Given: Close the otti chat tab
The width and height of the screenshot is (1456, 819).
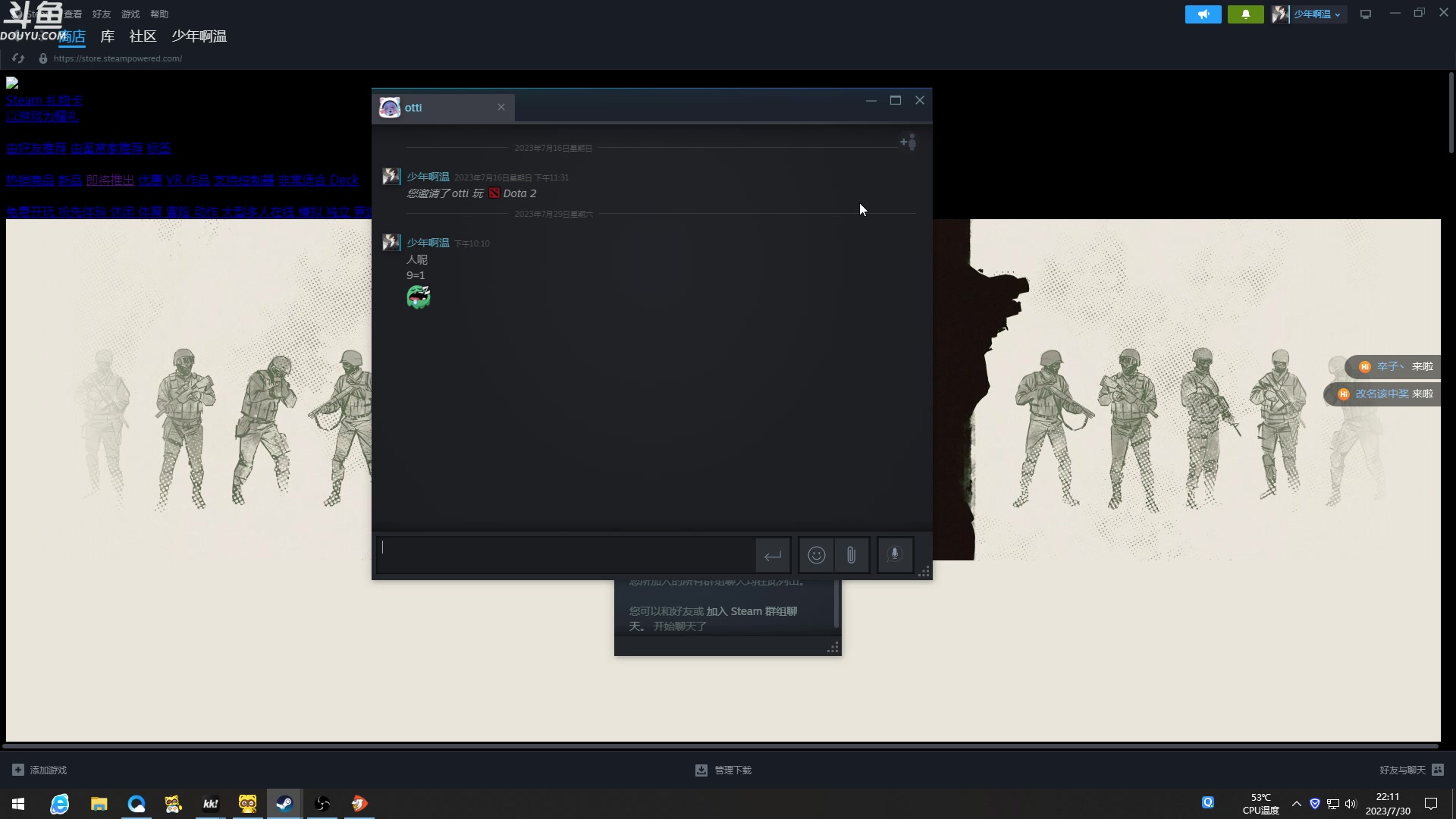Looking at the screenshot, I should click(x=501, y=107).
